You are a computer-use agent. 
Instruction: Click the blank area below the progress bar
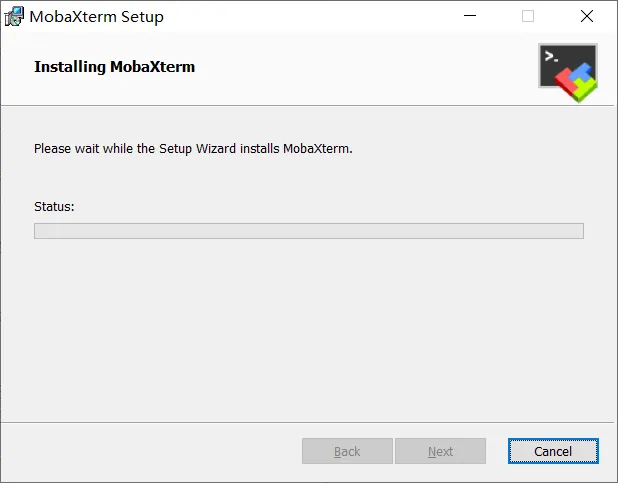[x=309, y=327]
